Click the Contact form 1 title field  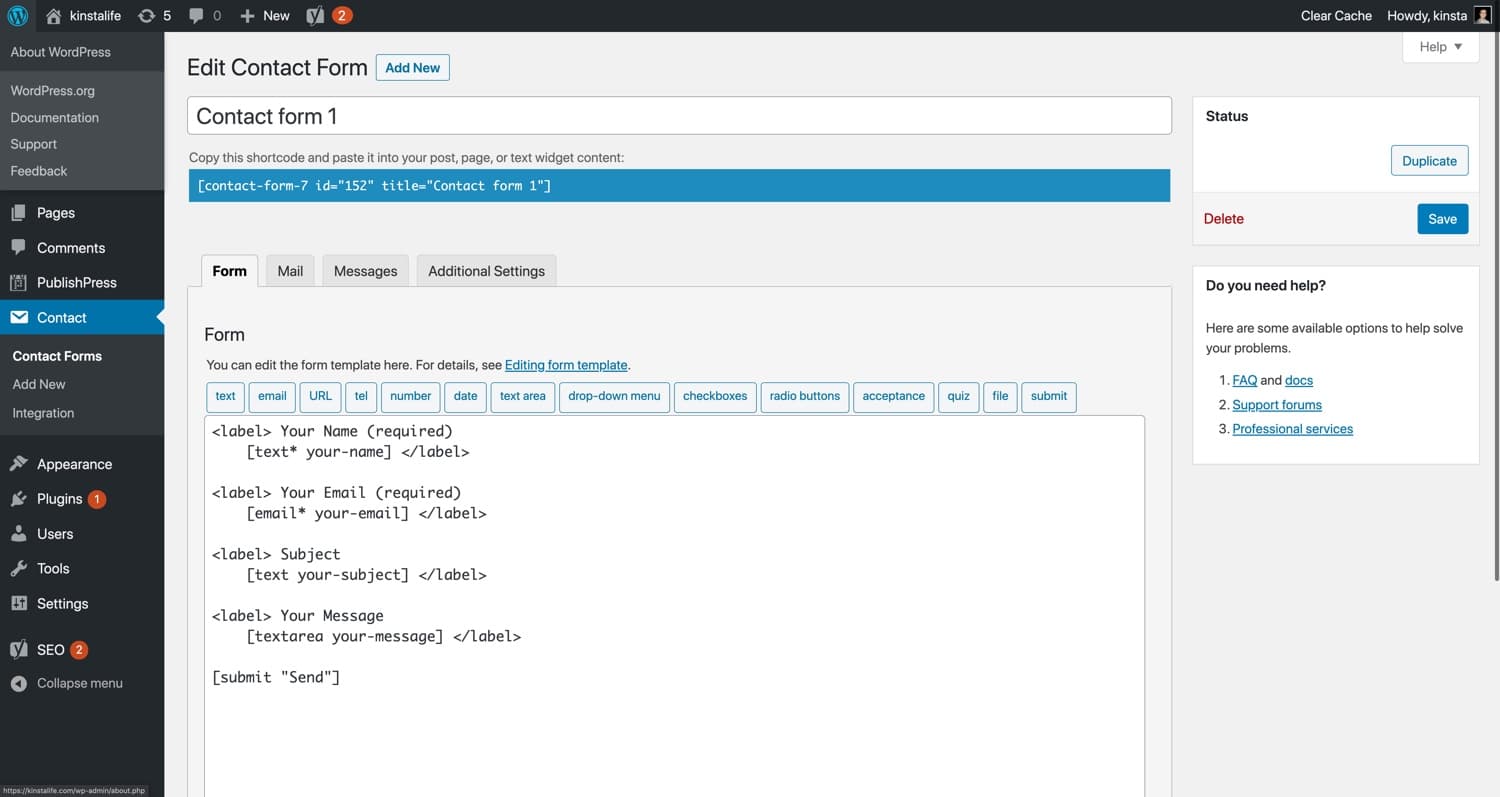point(679,115)
